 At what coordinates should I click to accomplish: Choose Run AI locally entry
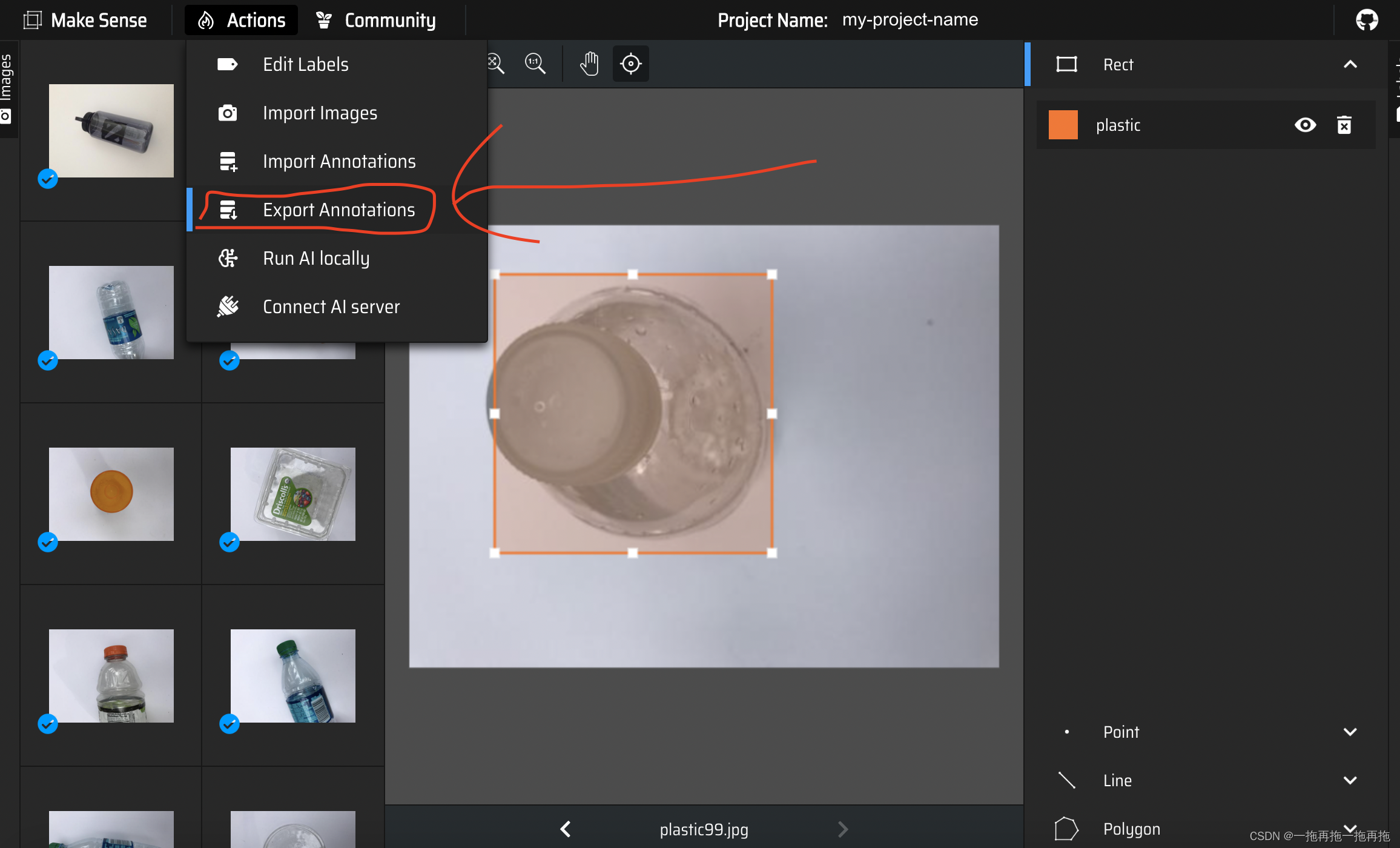(x=337, y=258)
